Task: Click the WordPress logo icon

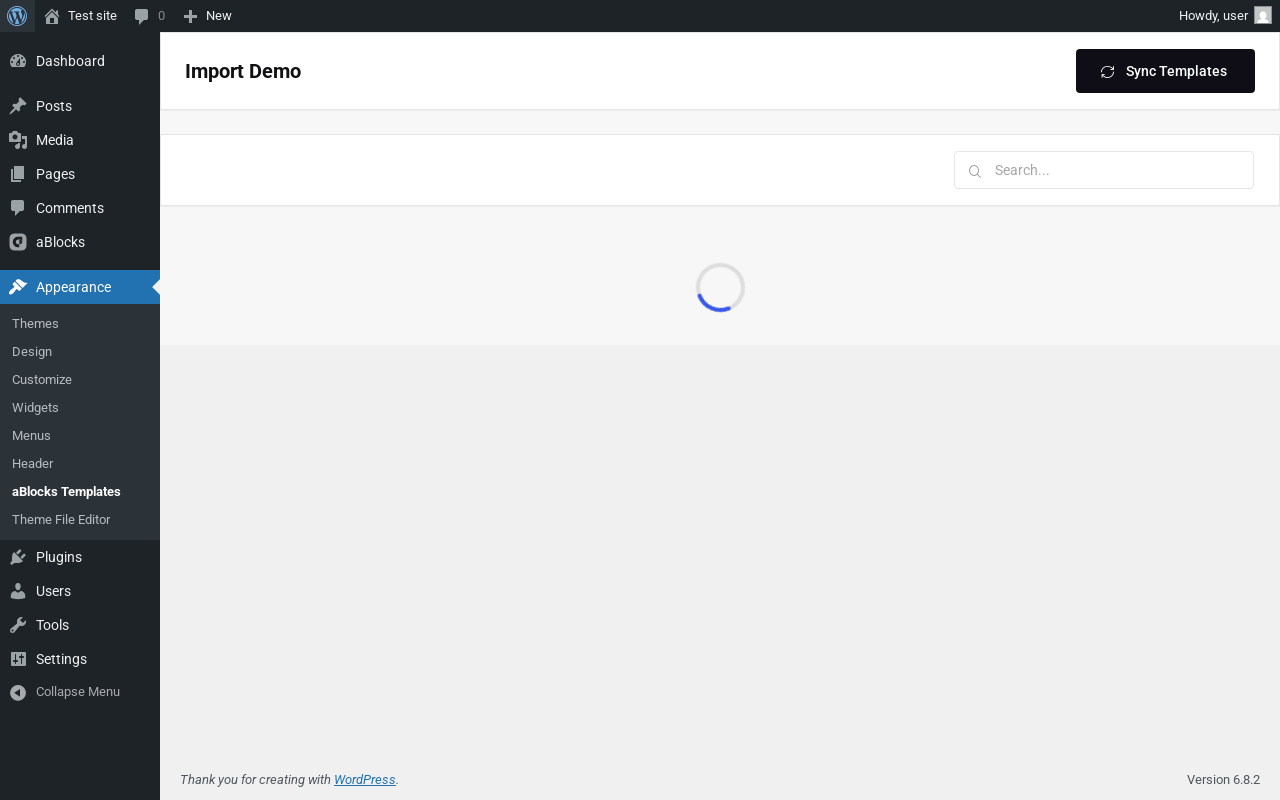Action: [17, 16]
